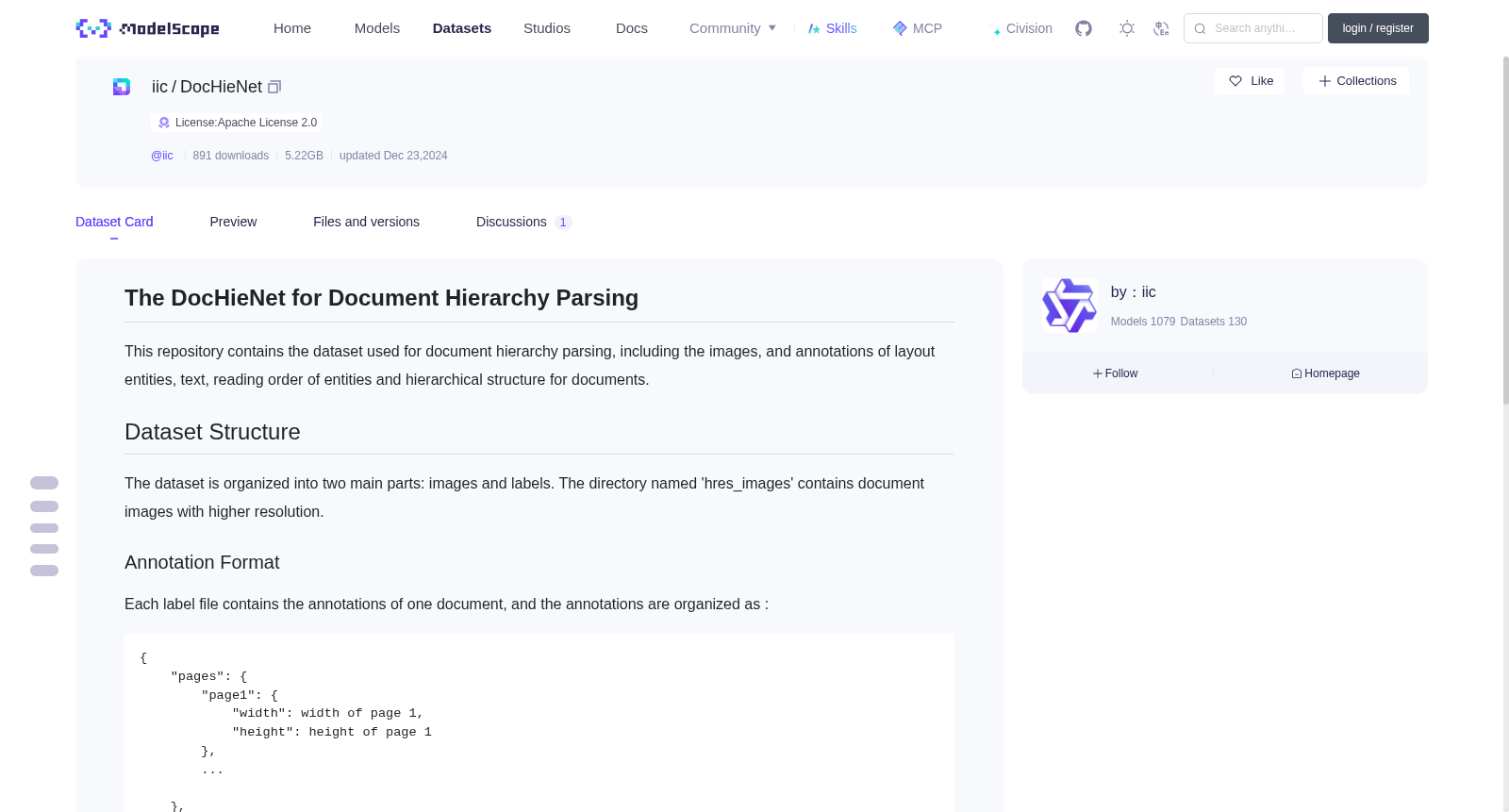Go to the Home page
The image size is (1509, 812).
(x=292, y=28)
